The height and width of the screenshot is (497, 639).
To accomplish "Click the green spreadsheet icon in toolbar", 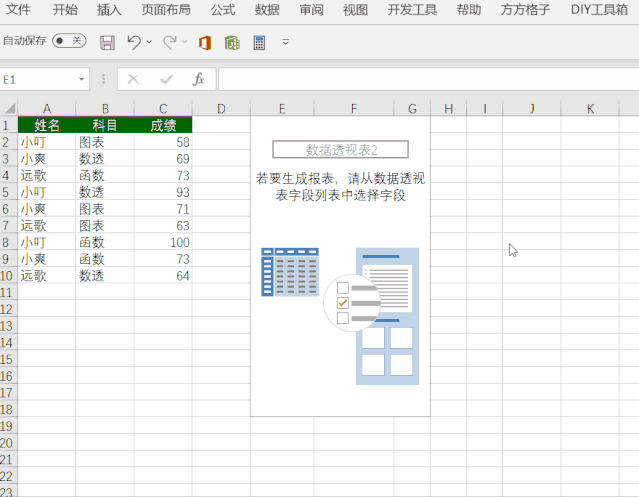I will coord(232,42).
